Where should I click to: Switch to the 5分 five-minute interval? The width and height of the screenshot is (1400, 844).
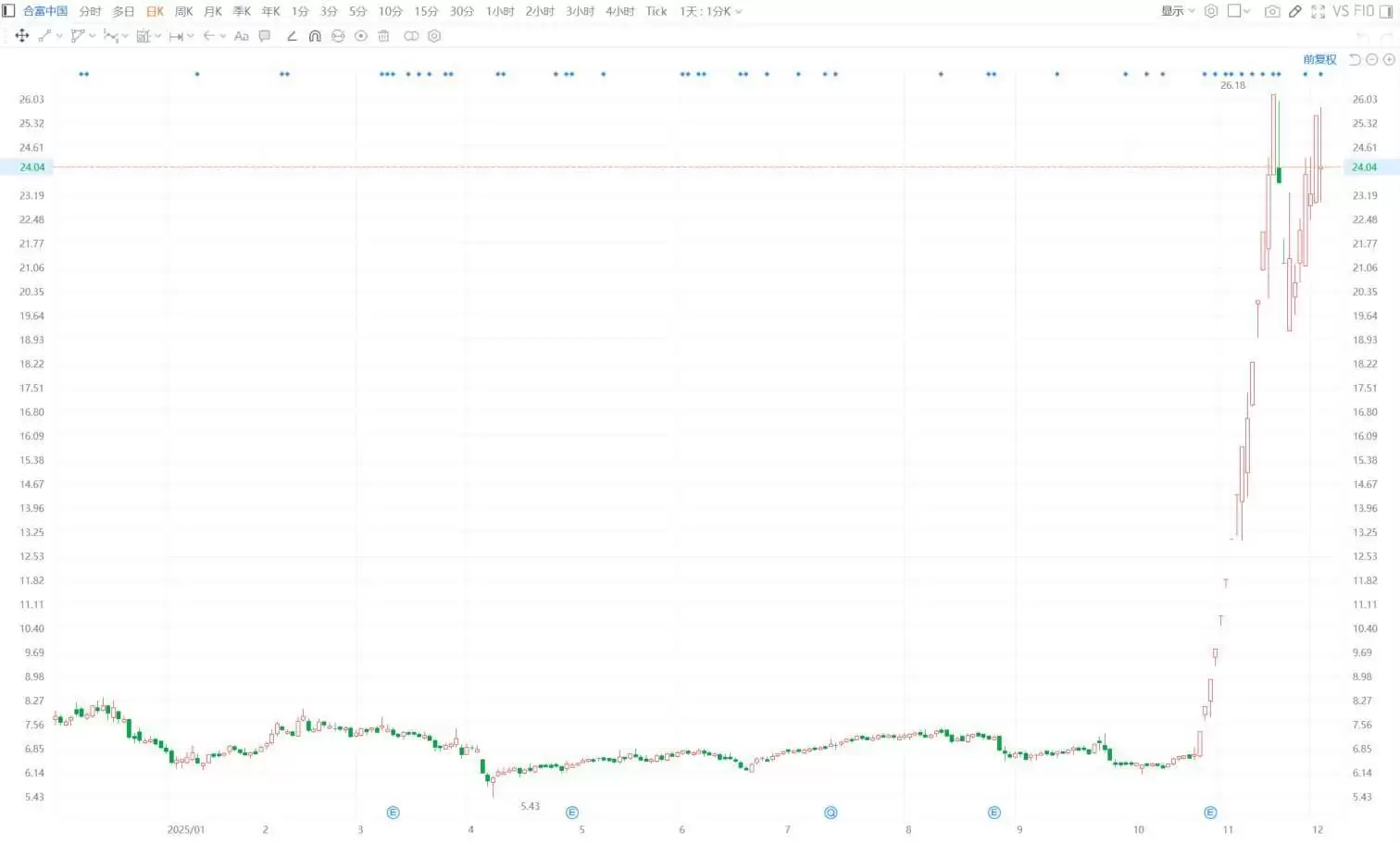357,11
